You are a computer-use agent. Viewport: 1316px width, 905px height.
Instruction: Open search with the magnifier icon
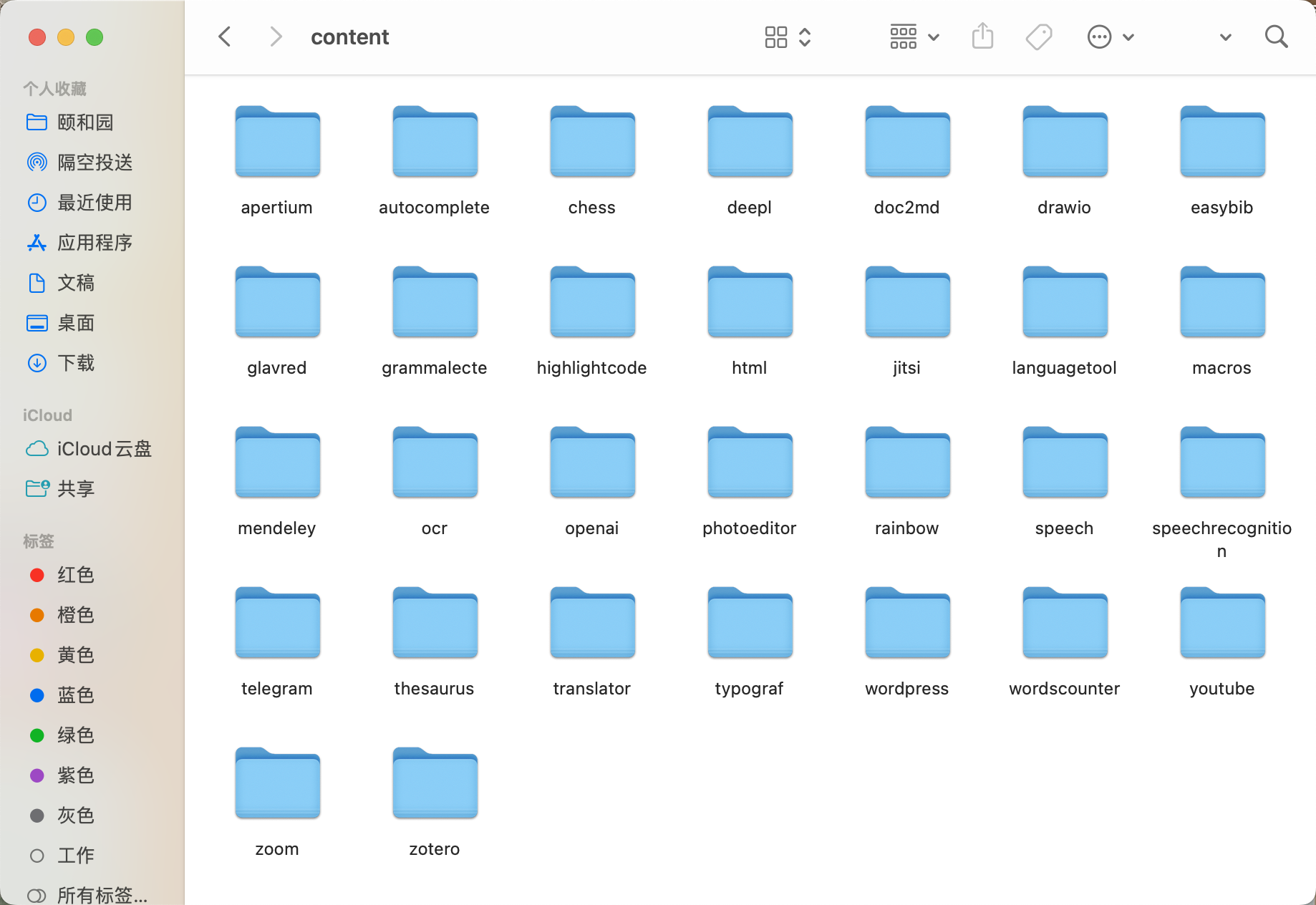click(1277, 37)
